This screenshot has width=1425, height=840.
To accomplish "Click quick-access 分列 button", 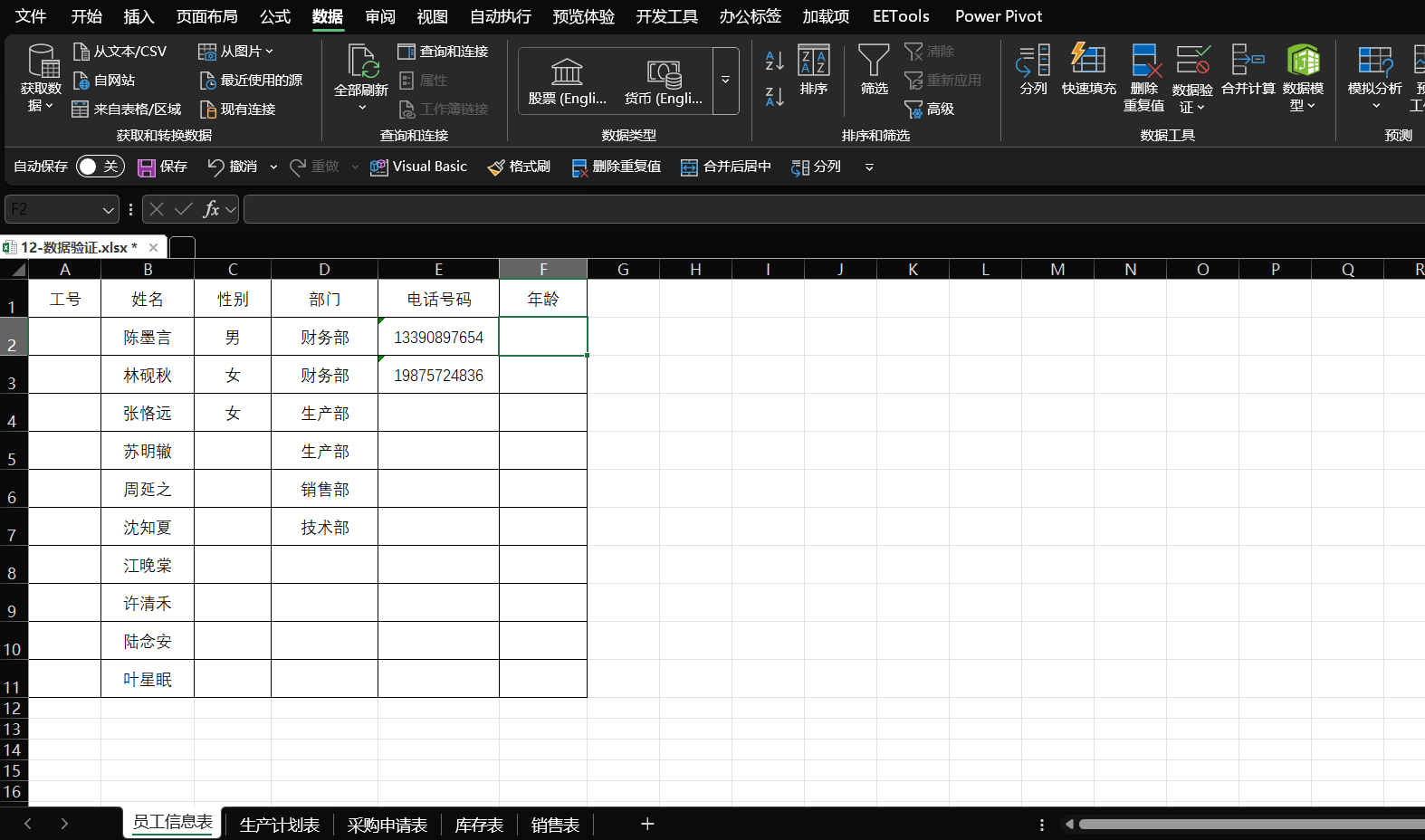I will pos(816,167).
